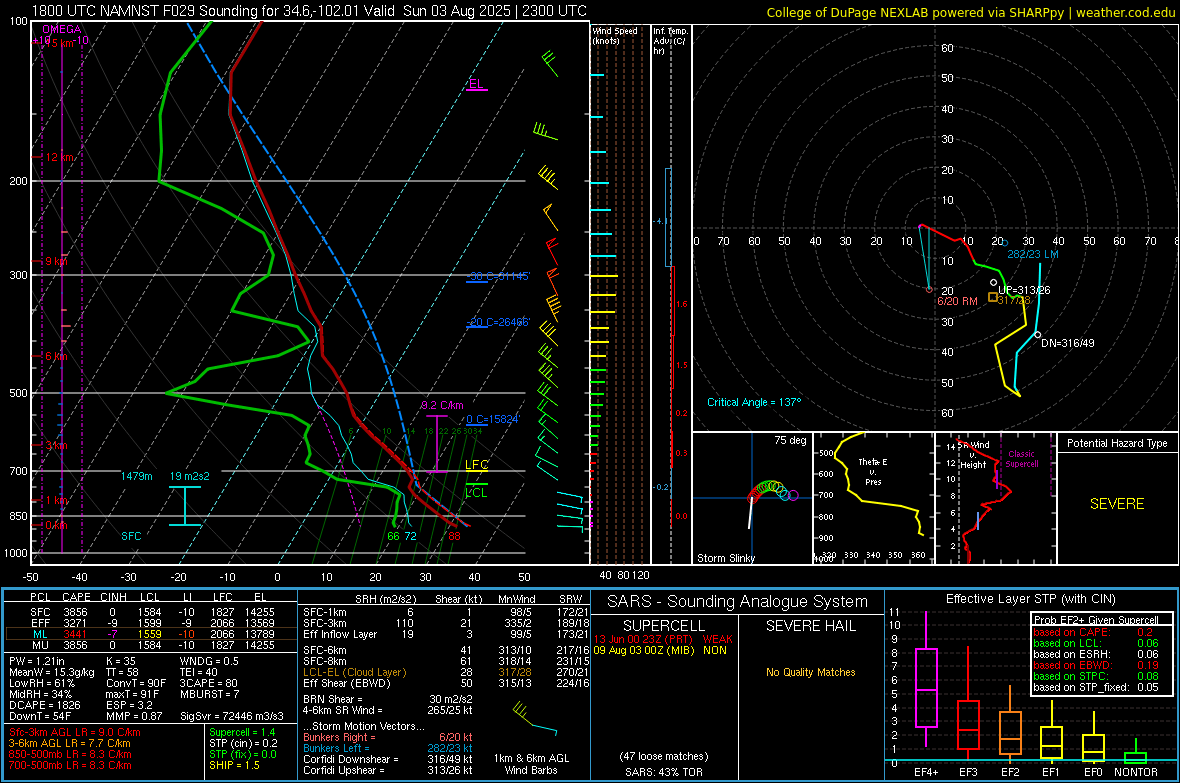Click the magenta EL marker on skew-T
The width and height of the screenshot is (1180, 783).
tap(476, 84)
